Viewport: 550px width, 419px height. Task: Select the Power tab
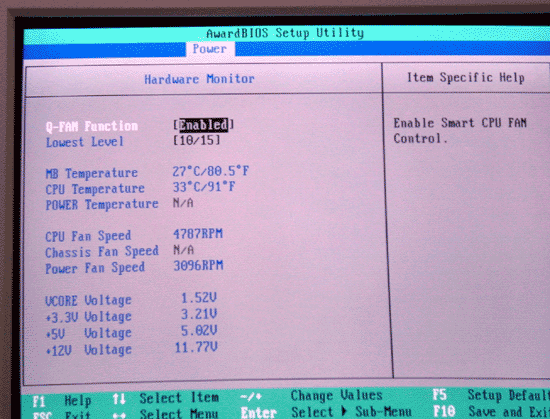coord(210,48)
